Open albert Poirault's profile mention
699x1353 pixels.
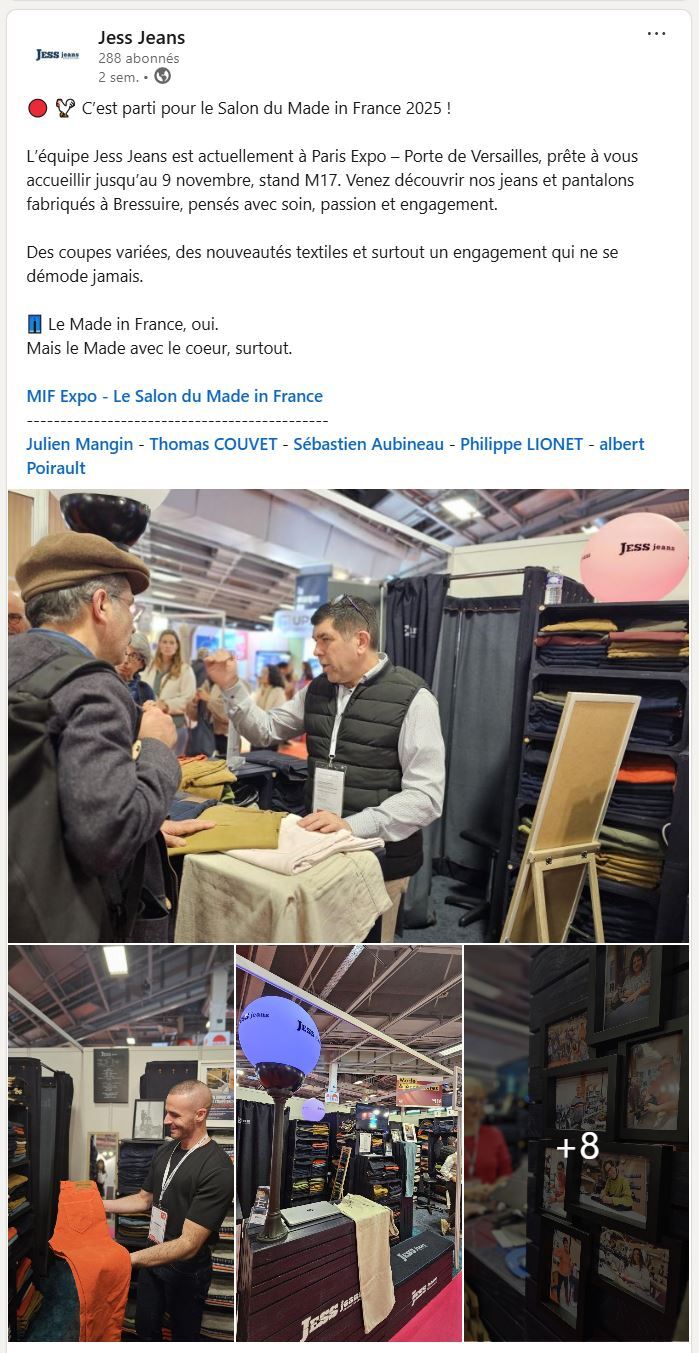(x=336, y=456)
